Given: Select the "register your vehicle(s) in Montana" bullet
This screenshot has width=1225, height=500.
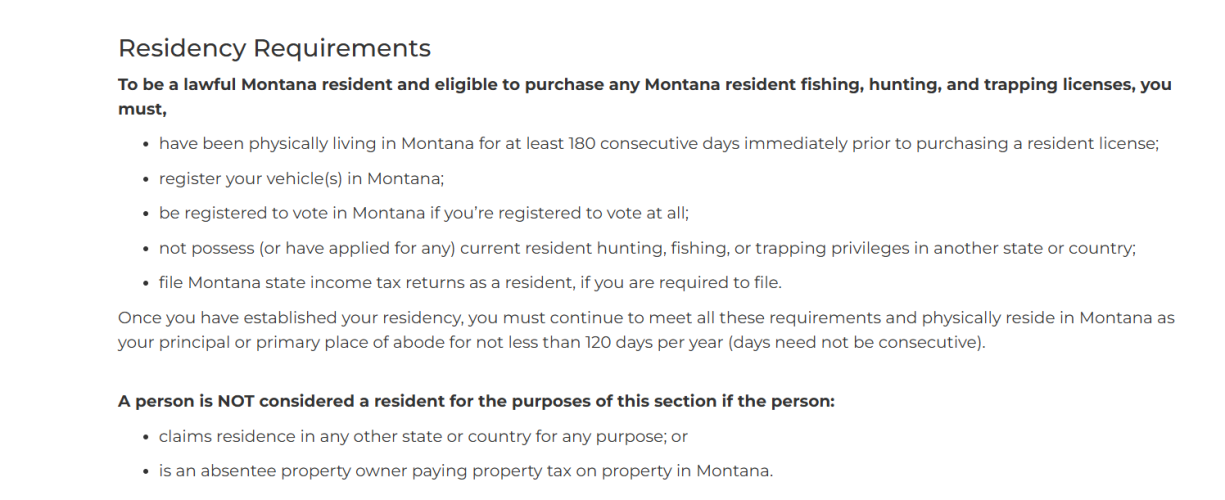Looking at the screenshot, I should click(301, 179).
